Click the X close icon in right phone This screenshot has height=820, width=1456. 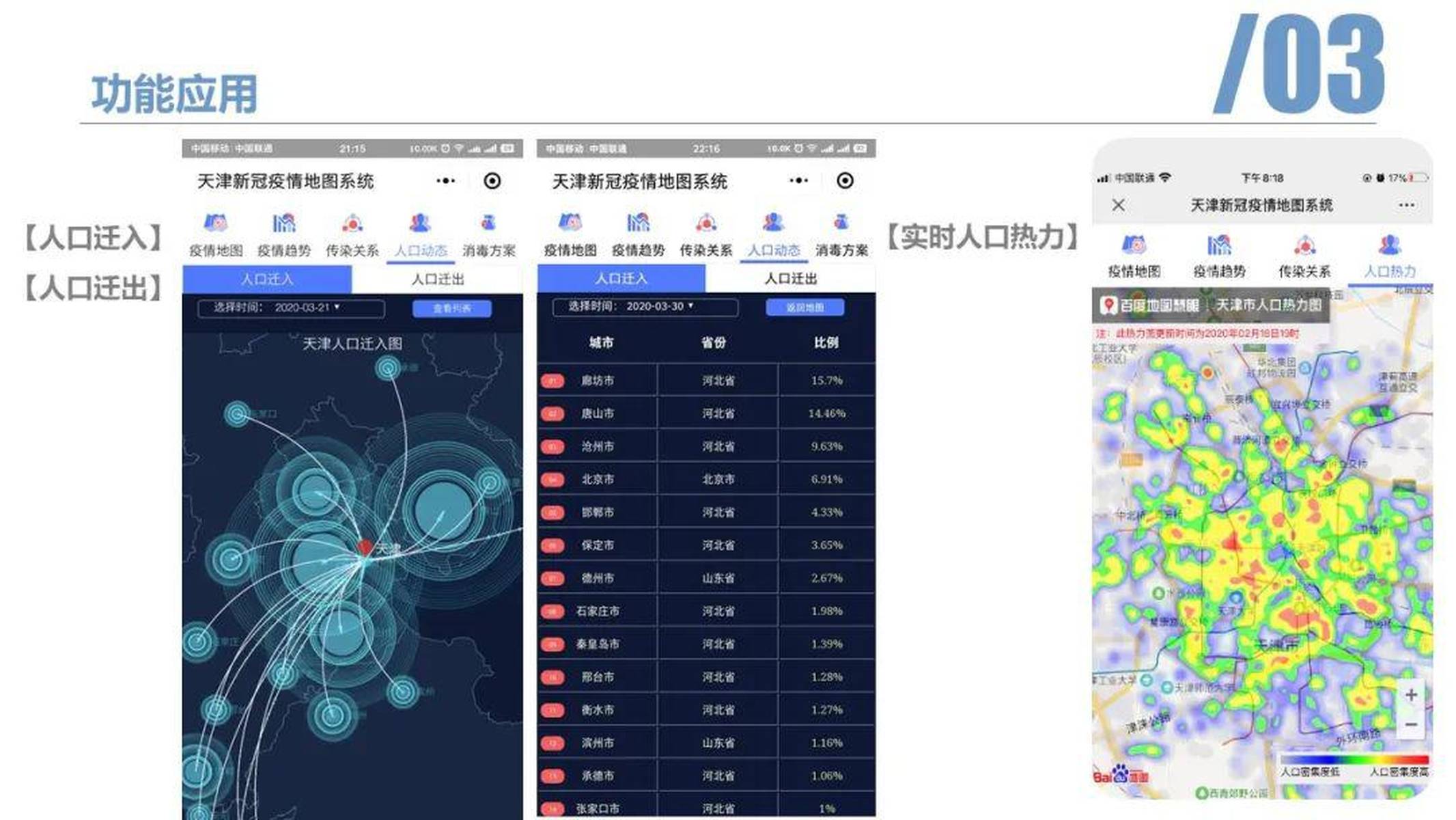tap(1118, 205)
